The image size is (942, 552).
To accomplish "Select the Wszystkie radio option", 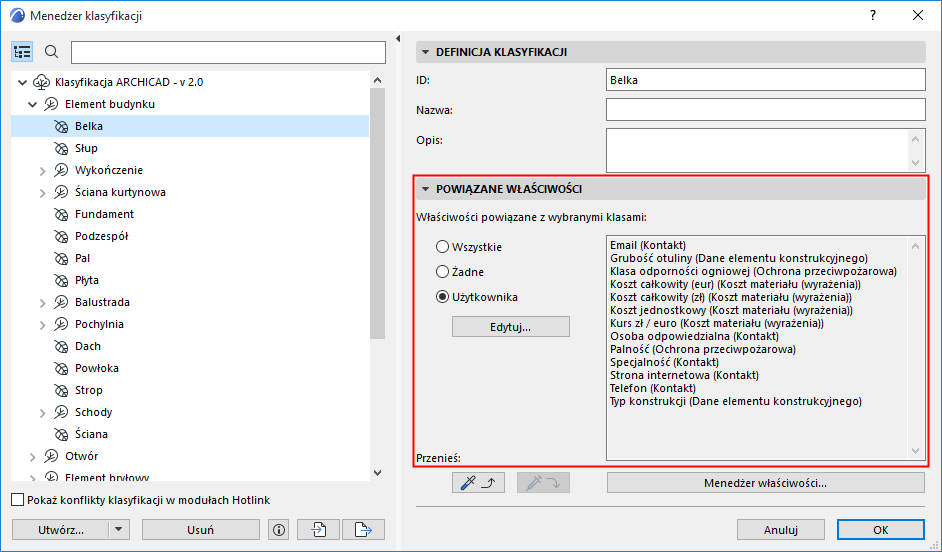I will pyautogui.click(x=443, y=247).
